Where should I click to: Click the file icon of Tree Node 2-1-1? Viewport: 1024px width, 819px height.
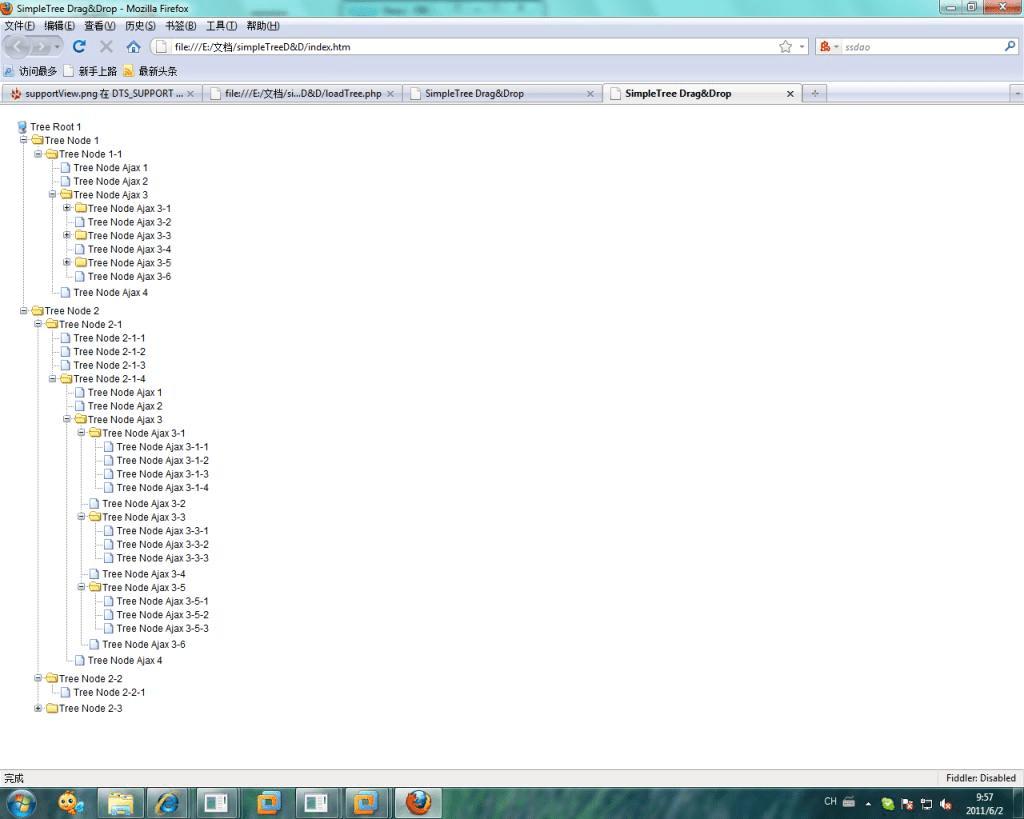[65, 338]
